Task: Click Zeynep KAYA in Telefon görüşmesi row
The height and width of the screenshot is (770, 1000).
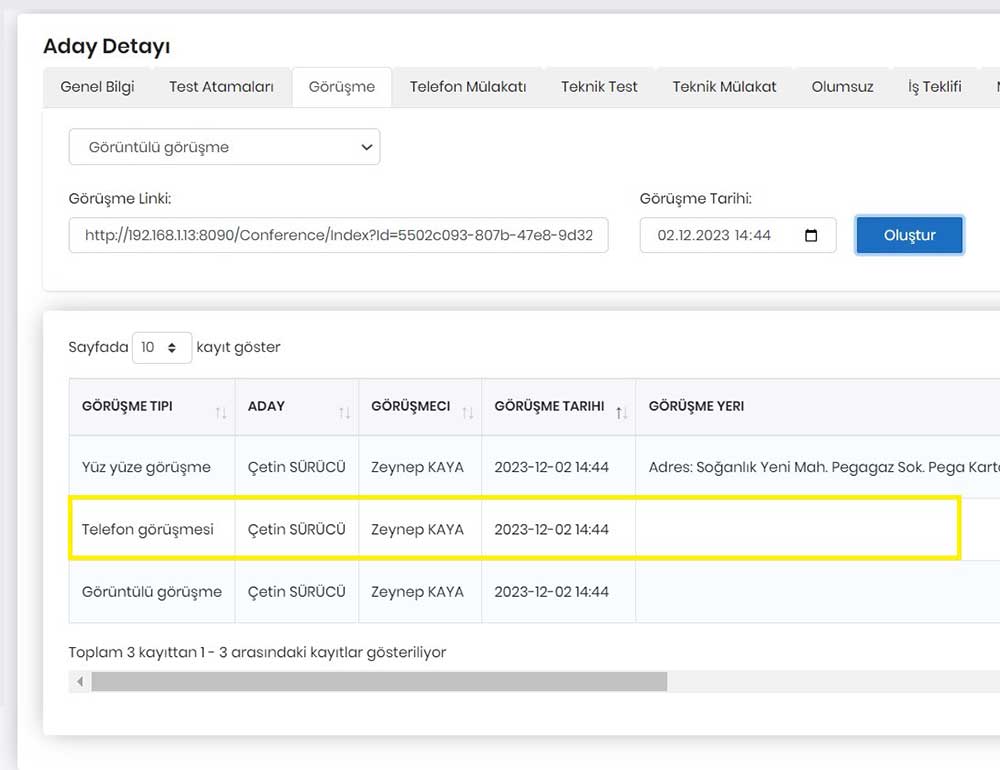Action: tap(417, 529)
